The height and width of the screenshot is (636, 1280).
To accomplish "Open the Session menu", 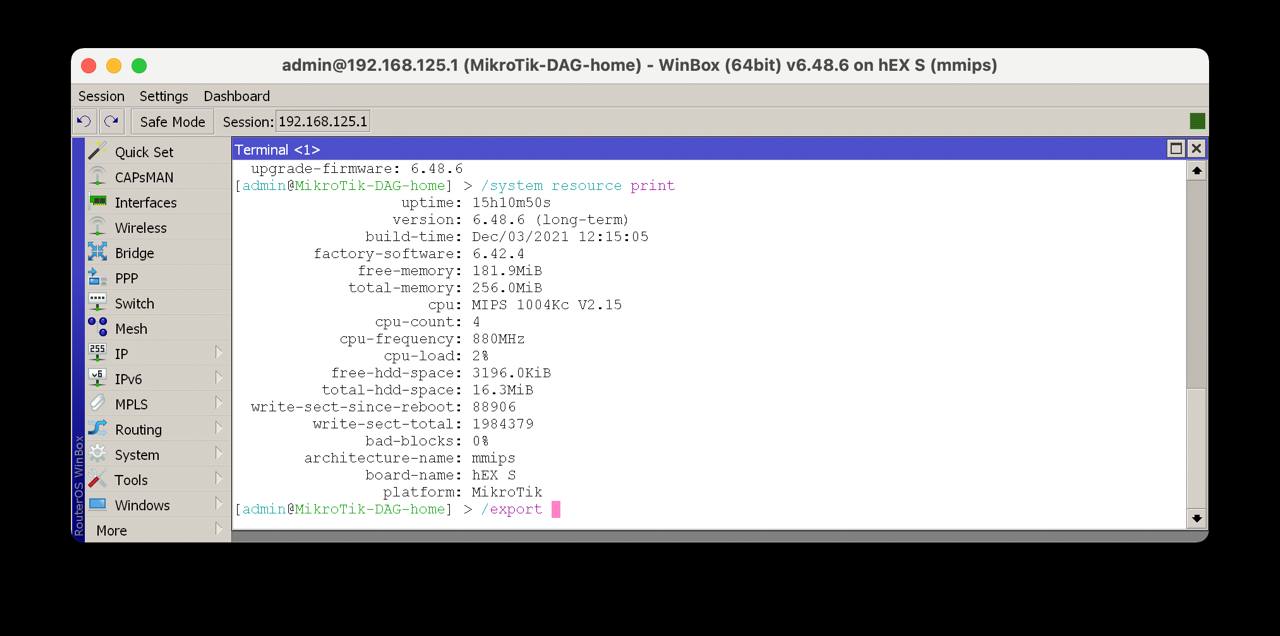I will (x=101, y=96).
